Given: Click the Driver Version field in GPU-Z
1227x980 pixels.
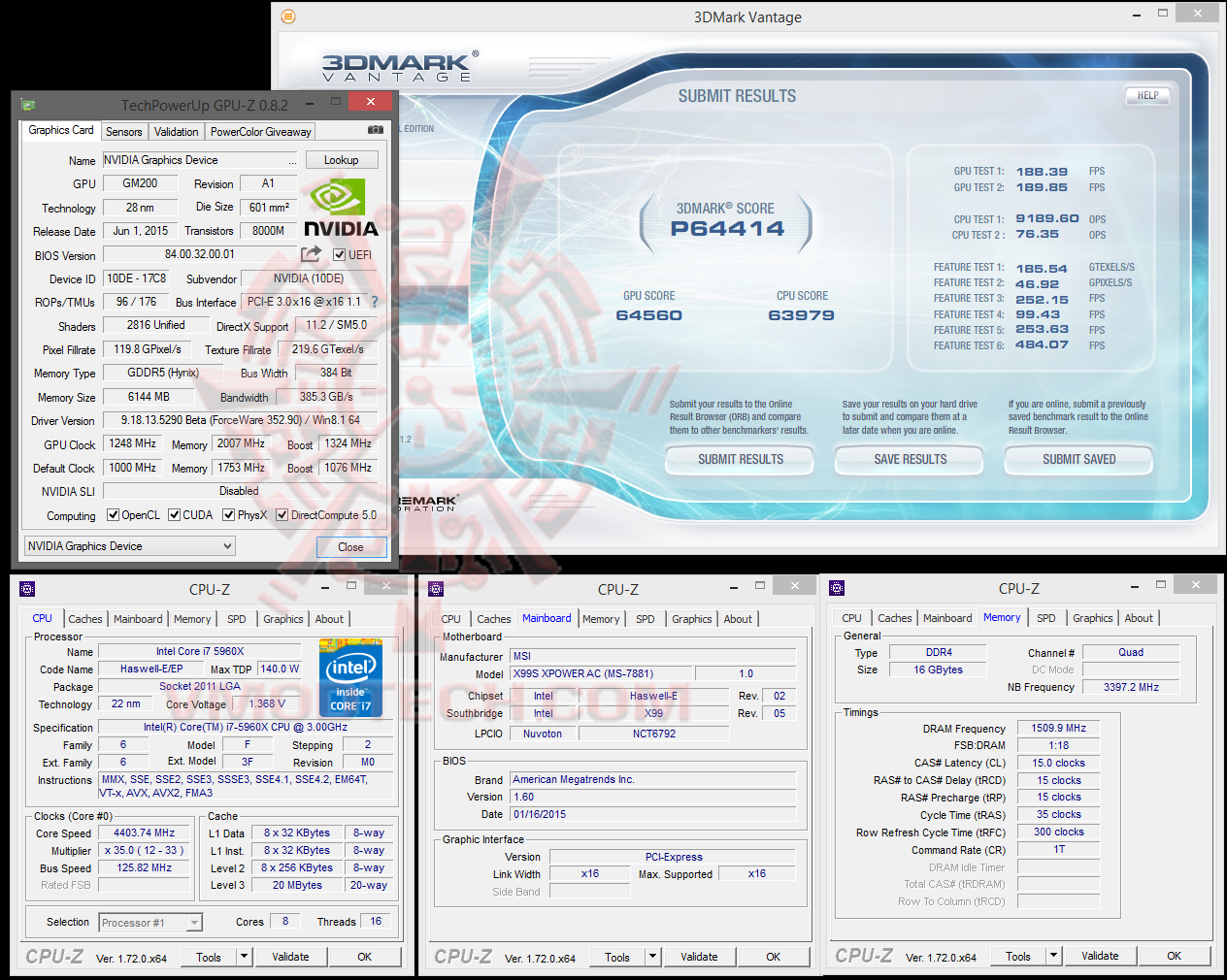Looking at the screenshot, I should click(240, 420).
